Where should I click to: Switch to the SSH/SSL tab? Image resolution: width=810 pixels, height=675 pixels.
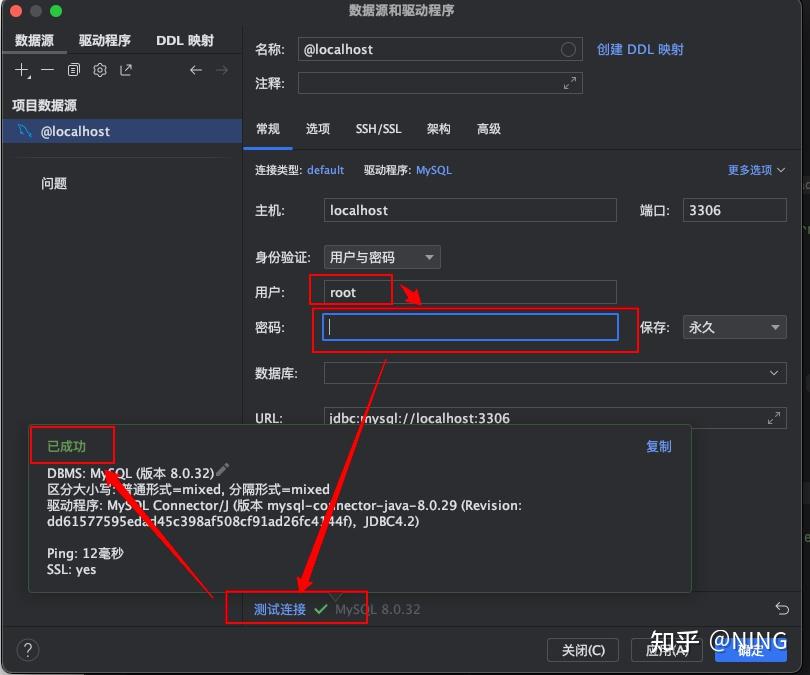pyautogui.click(x=378, y=128)
